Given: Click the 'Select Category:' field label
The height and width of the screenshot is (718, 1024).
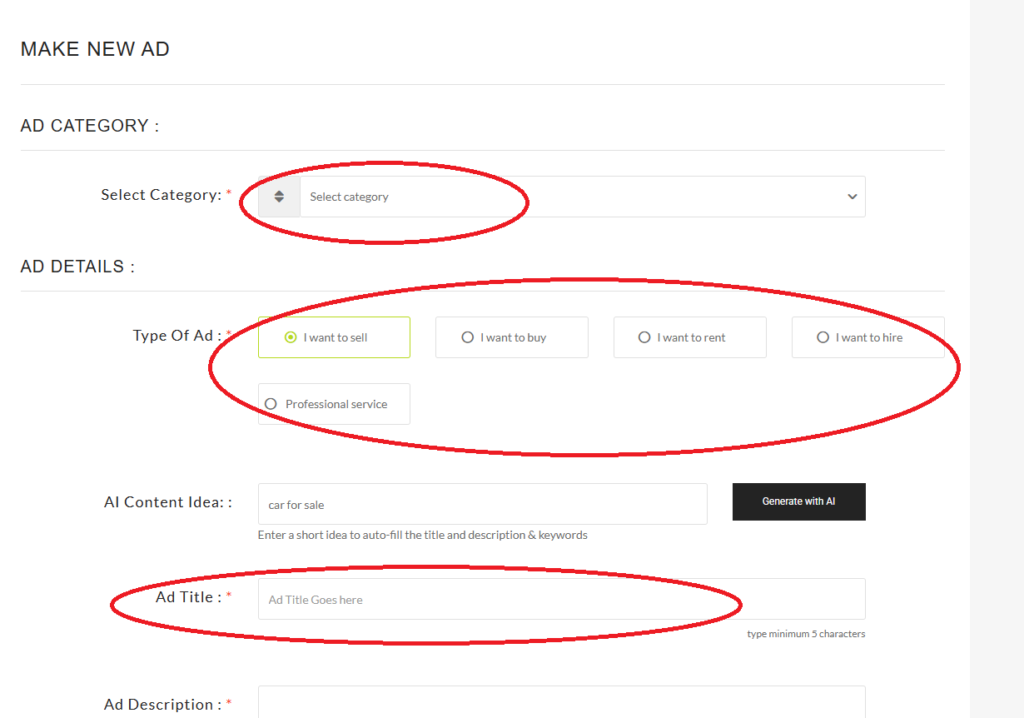Looking at the screenshot, I should coord(161,195).
